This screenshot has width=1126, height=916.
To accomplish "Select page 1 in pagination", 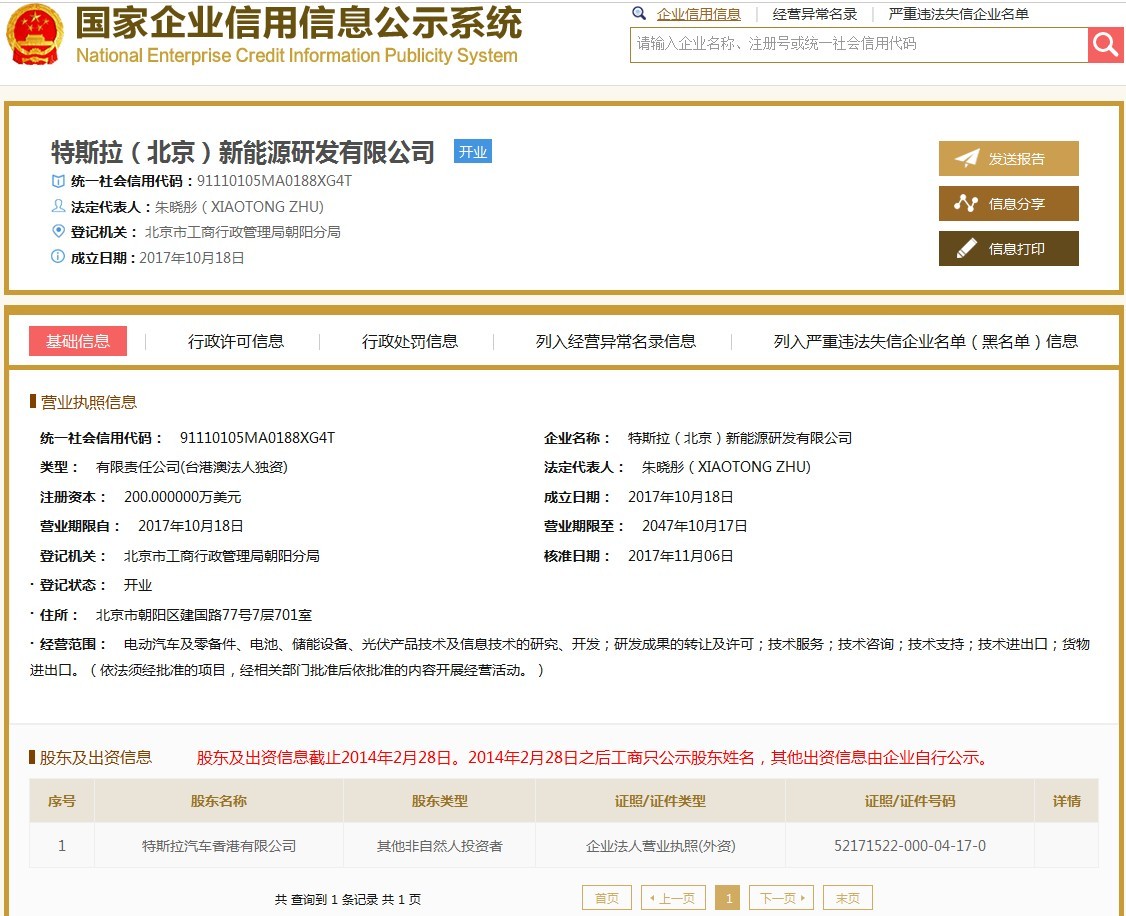I will tap(728, 898).
